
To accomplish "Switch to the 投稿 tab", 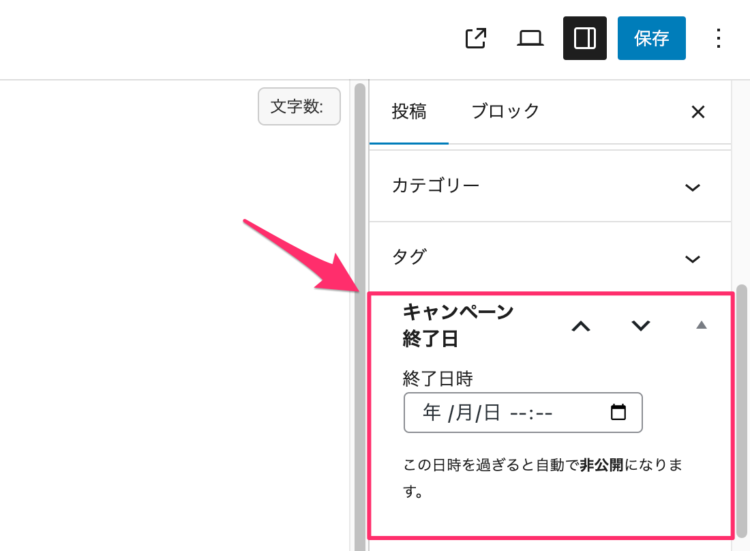I will pos(409,112).
